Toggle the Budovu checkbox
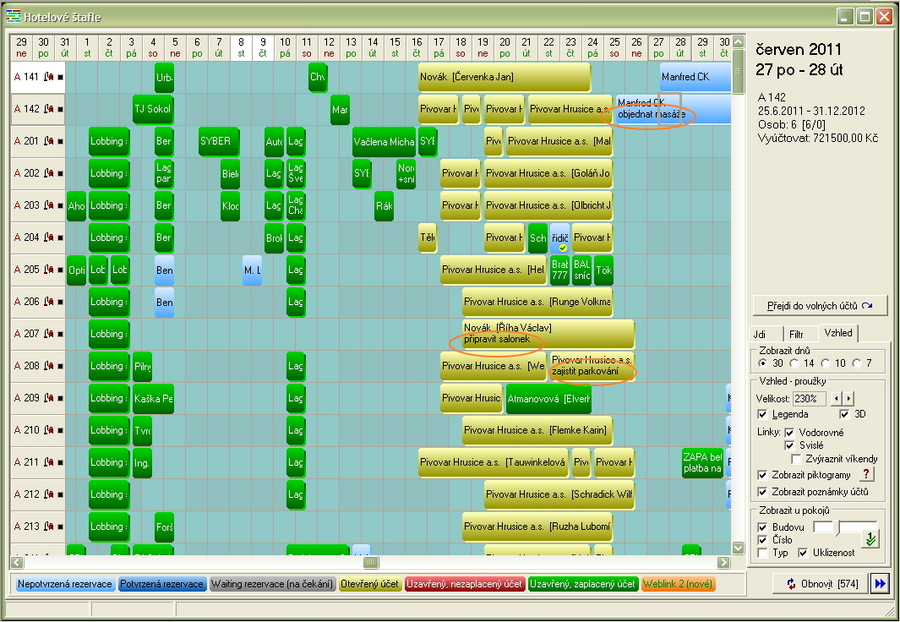This screenshot has height=622, width=900. [762, 527]
